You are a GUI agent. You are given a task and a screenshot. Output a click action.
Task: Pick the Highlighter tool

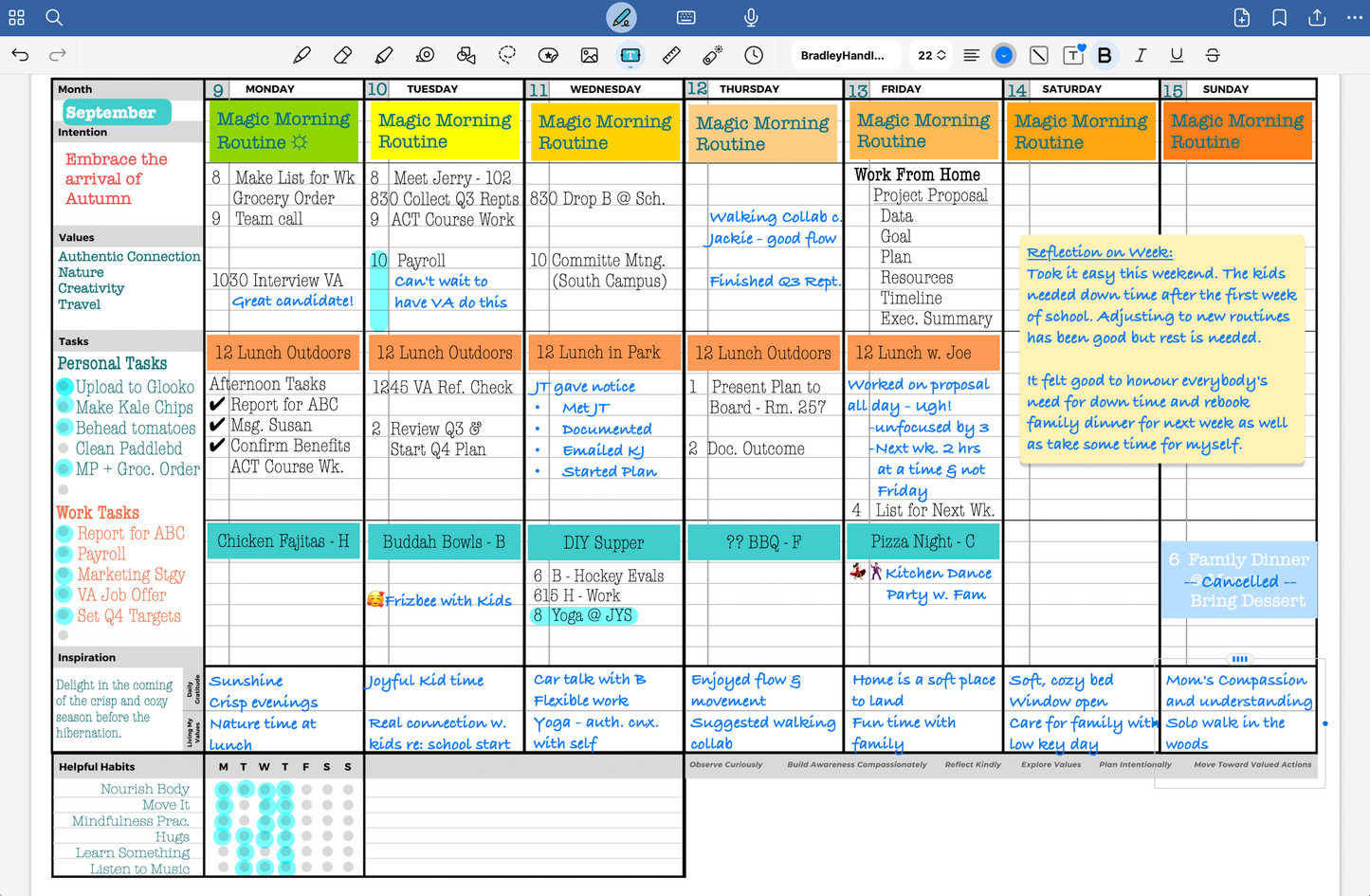click(x=384, y=56)
